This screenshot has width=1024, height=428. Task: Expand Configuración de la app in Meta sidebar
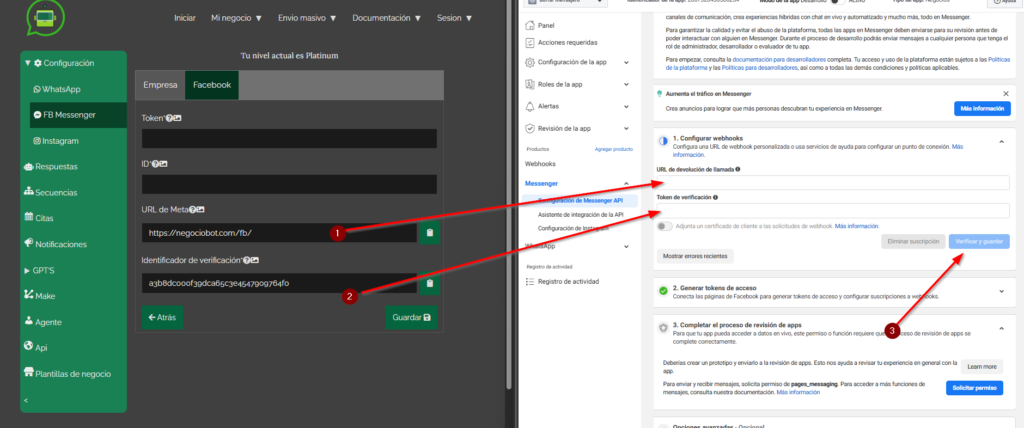pos(626,63)
